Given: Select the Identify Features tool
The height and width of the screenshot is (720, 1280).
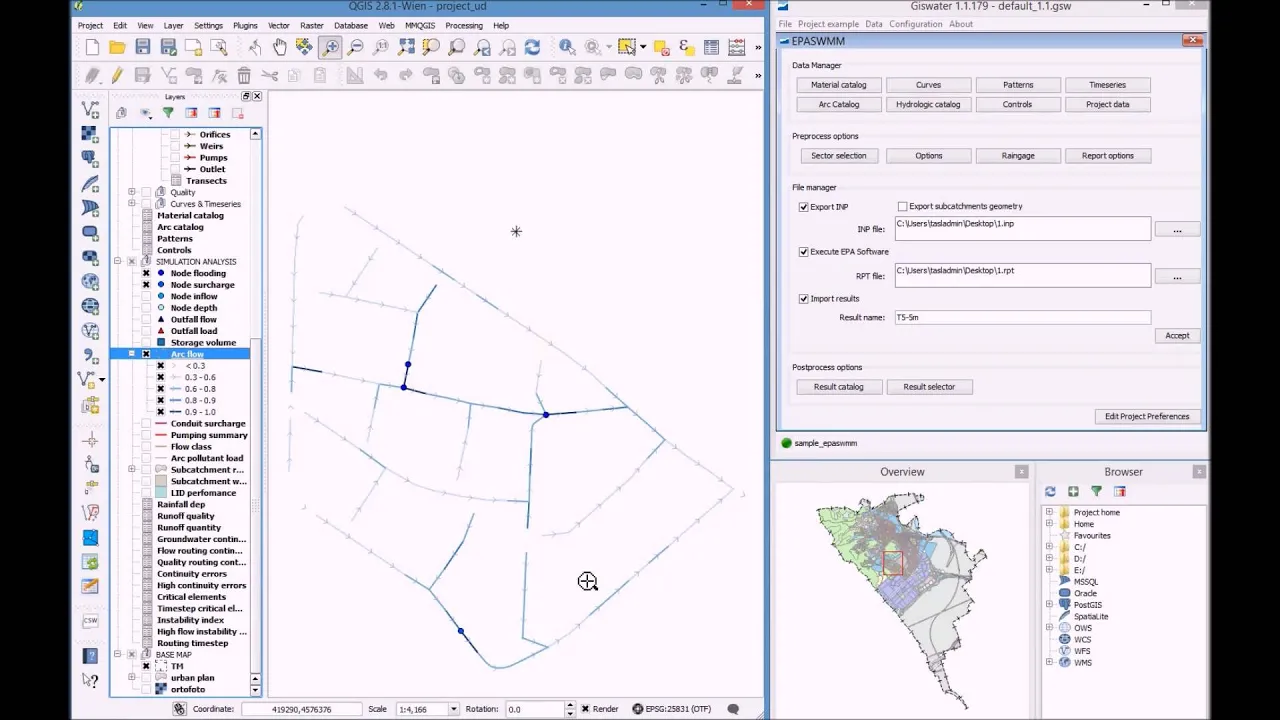Looking at the screenshot, I should coord(566,47).
